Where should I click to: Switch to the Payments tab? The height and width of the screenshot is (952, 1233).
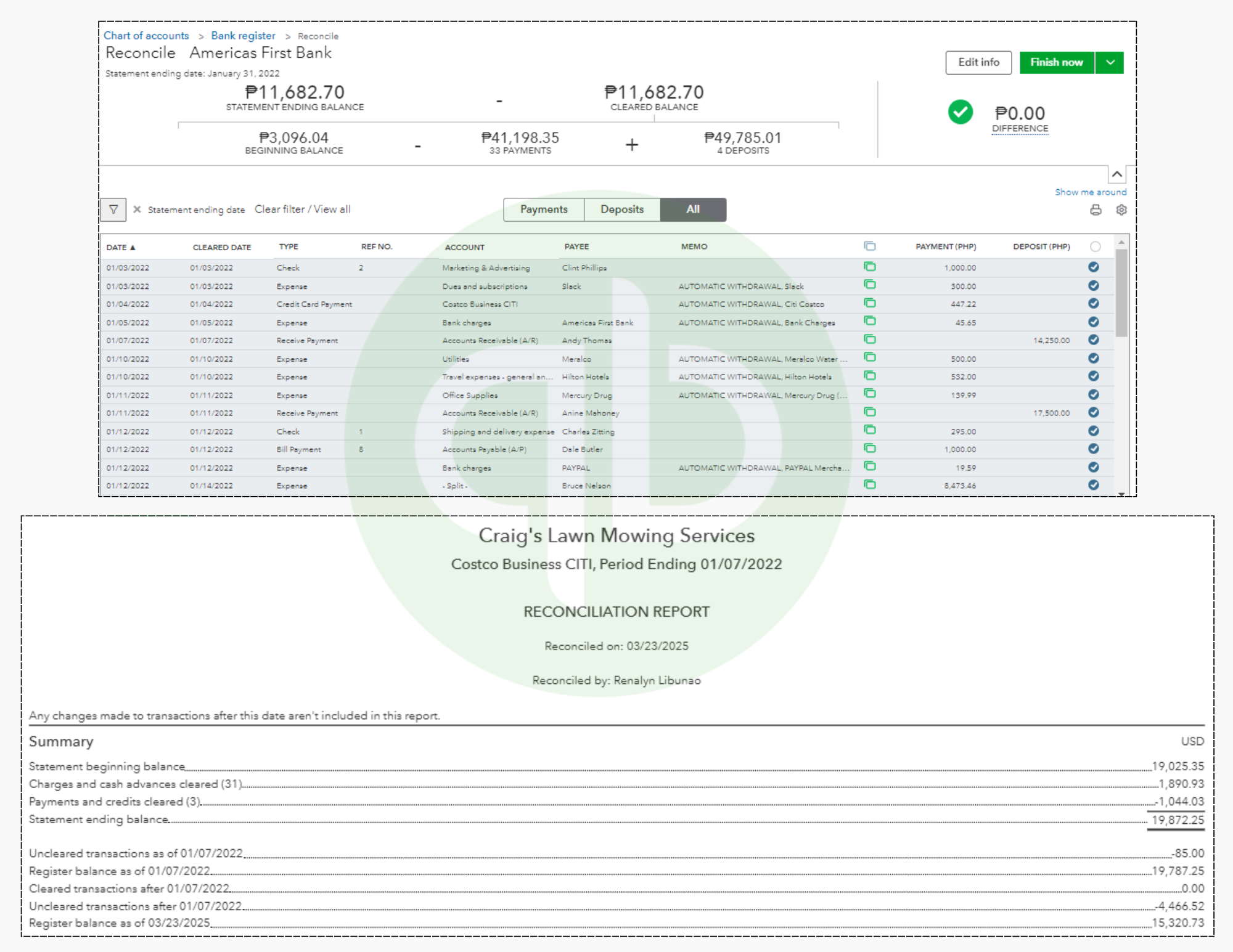[x=543, y=210]
